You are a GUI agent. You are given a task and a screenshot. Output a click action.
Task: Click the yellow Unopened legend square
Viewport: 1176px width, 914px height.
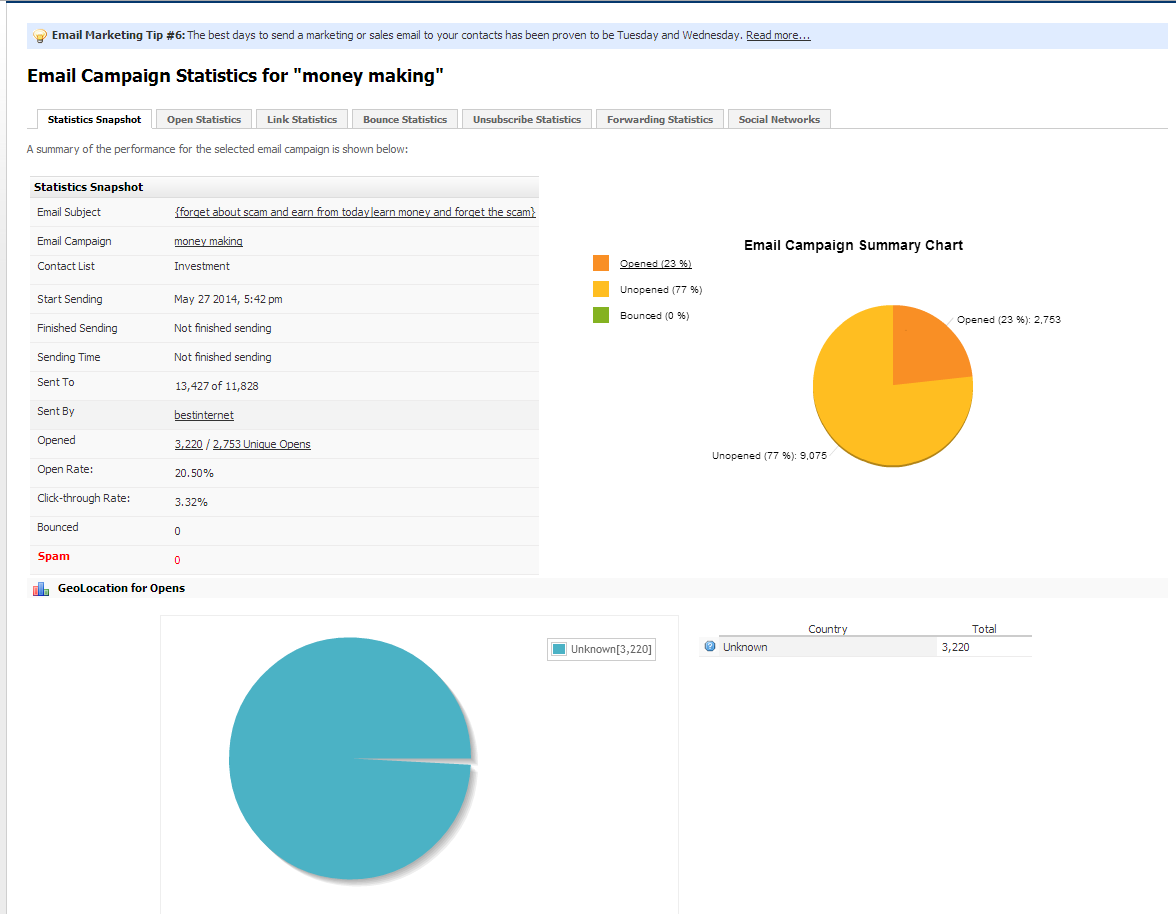[x=600, y=288]
